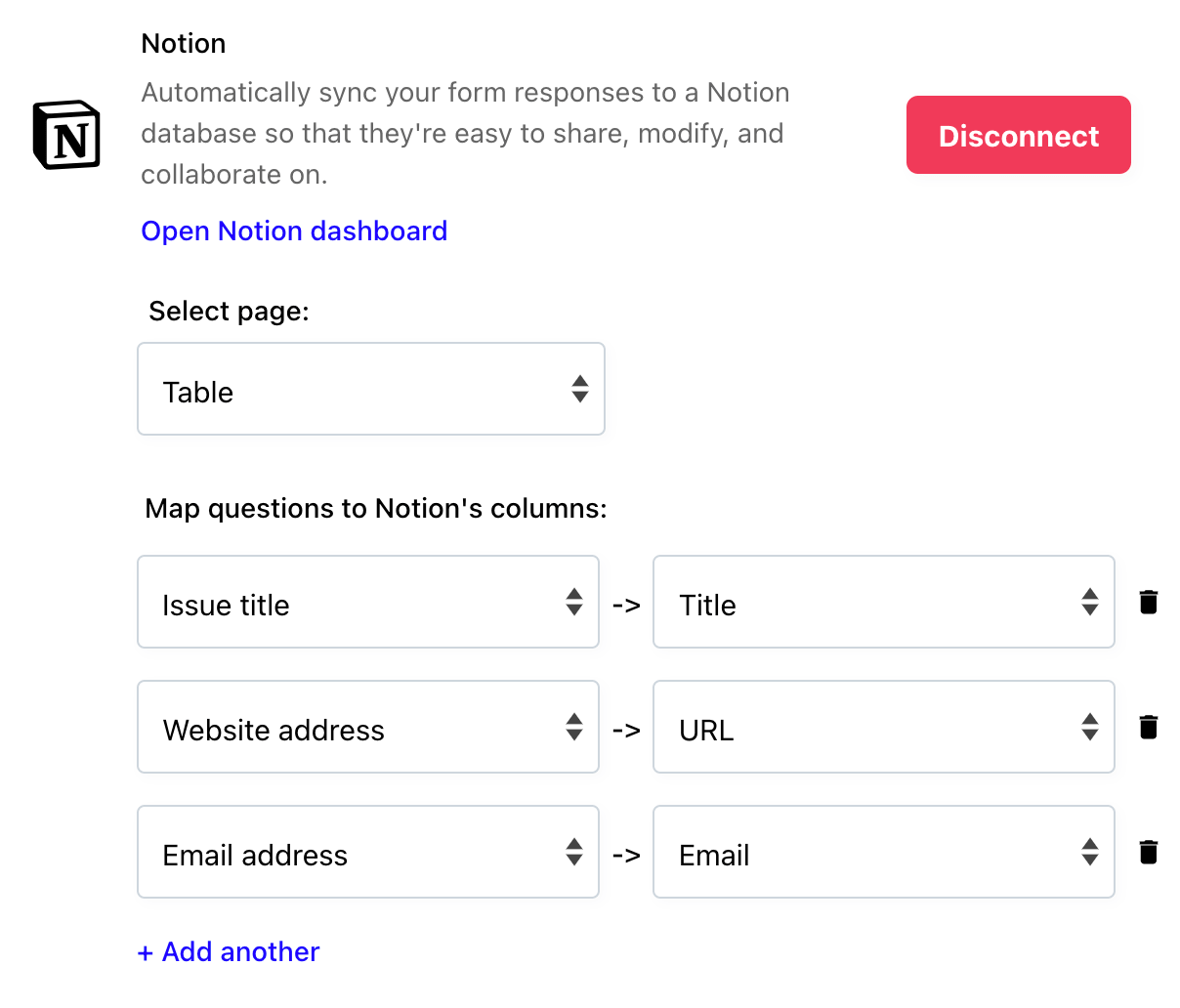
Task: Click the 'Automatically sync your form responses' description
Action: 465,133
